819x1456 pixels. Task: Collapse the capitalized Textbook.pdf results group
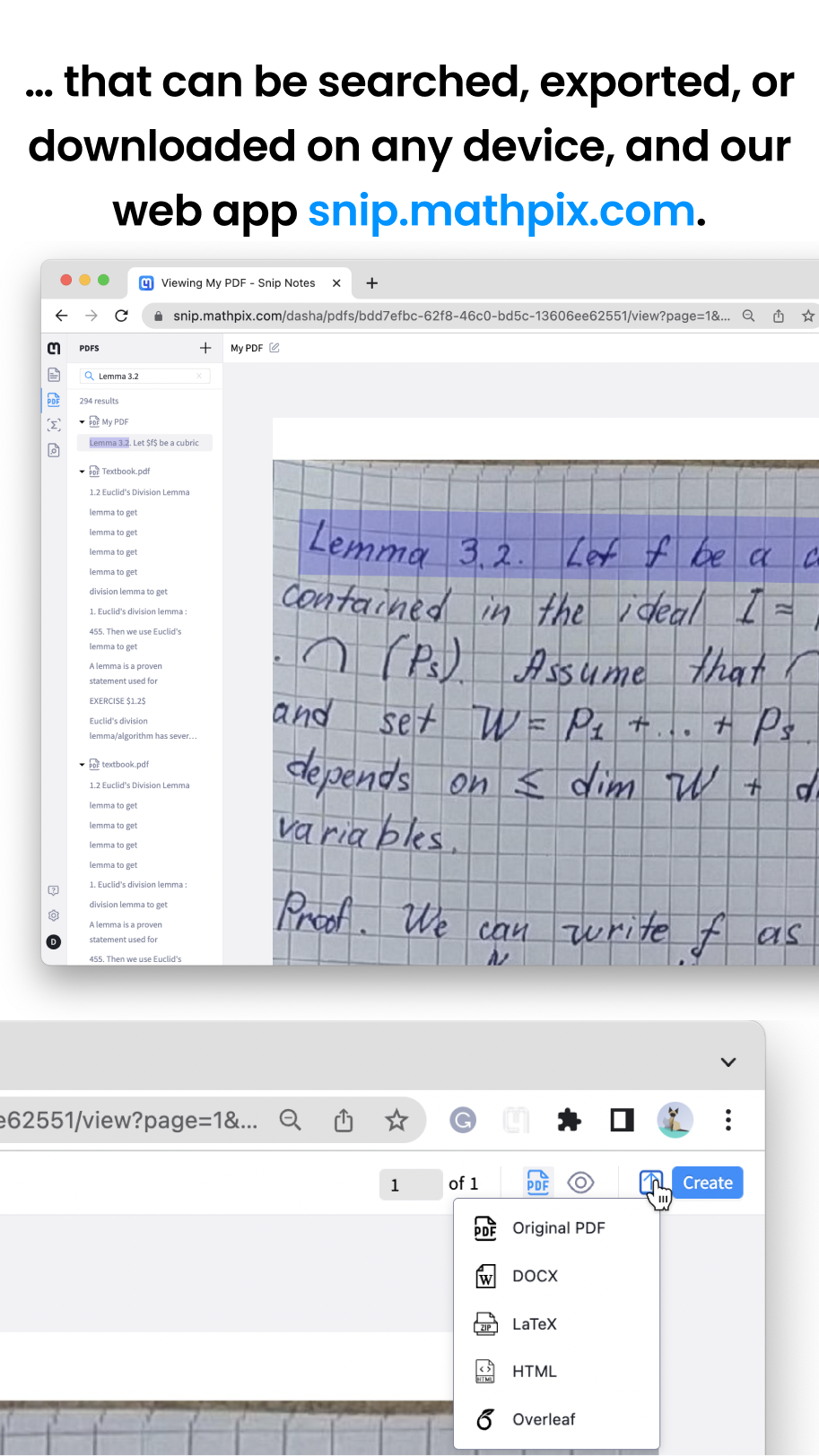point(82,472)
